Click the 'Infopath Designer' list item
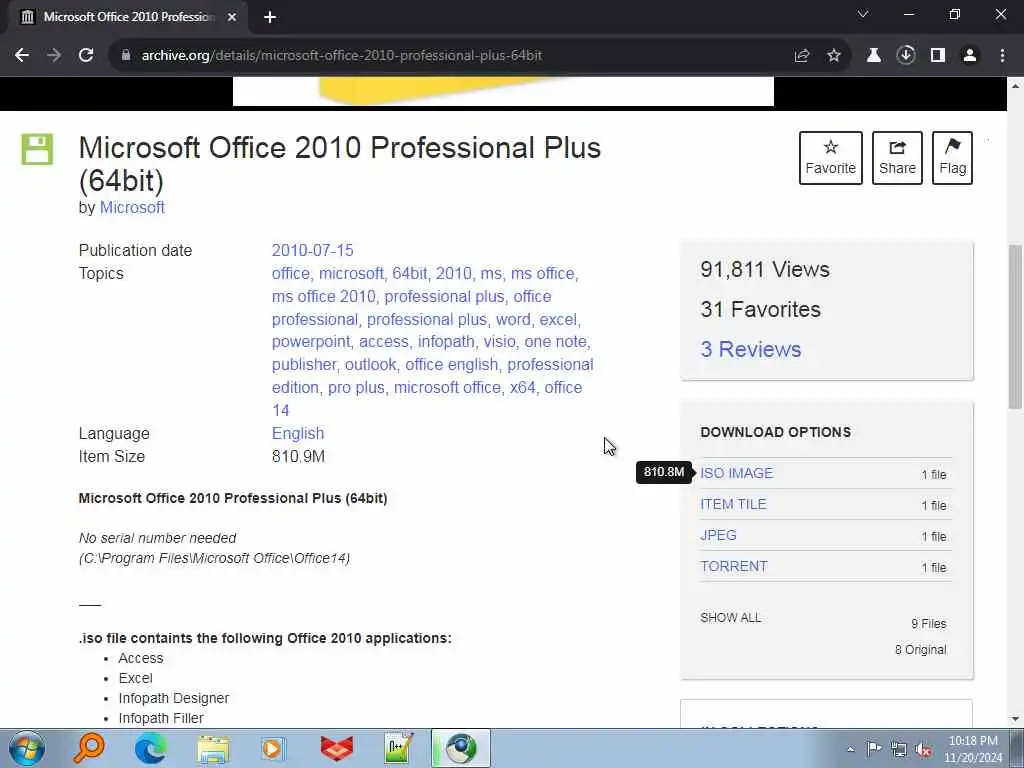 click(174, 698)
